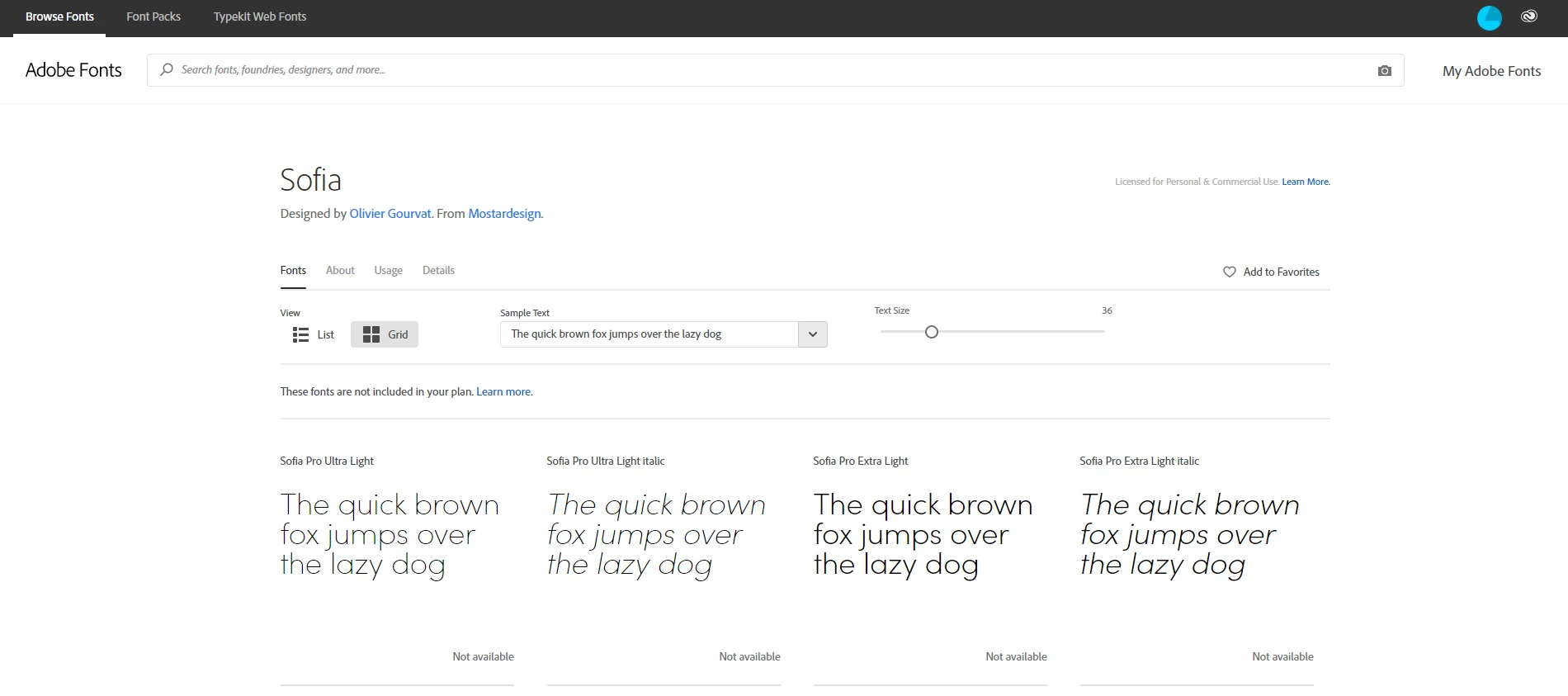Screen dimensions: 1568x696
Task: Open the Mostardesign foundry link
Action: (504, 214)
